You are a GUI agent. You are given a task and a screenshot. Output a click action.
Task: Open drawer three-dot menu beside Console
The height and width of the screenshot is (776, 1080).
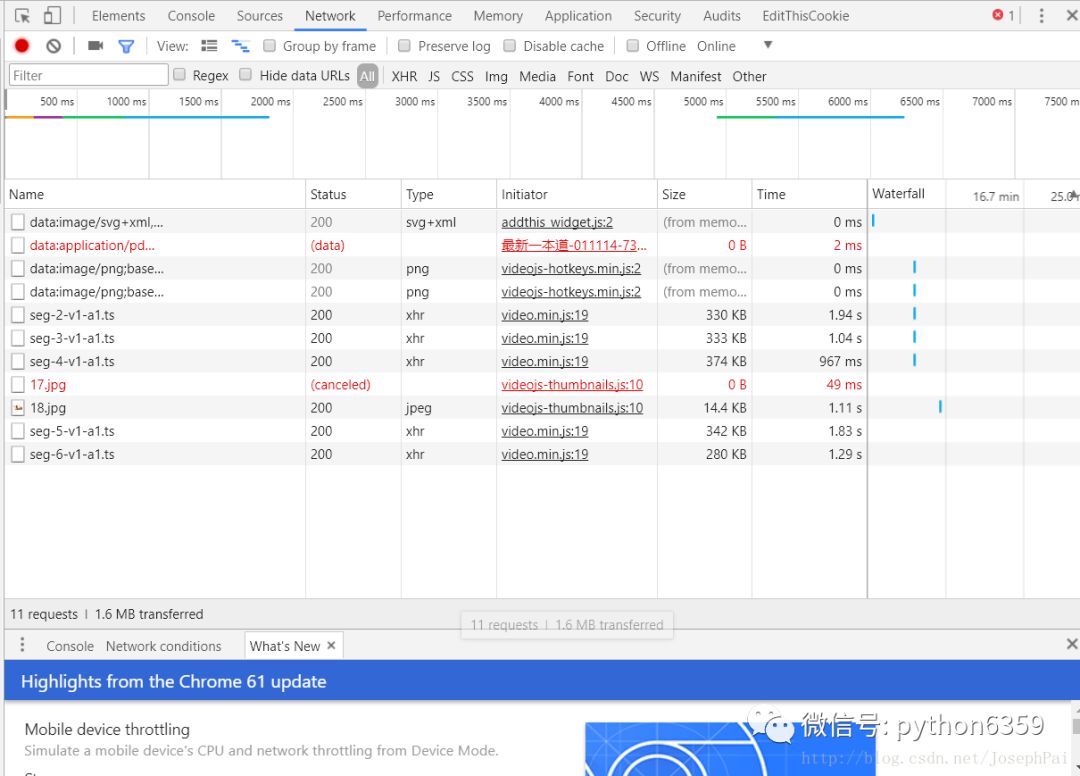tap(22, 644)
